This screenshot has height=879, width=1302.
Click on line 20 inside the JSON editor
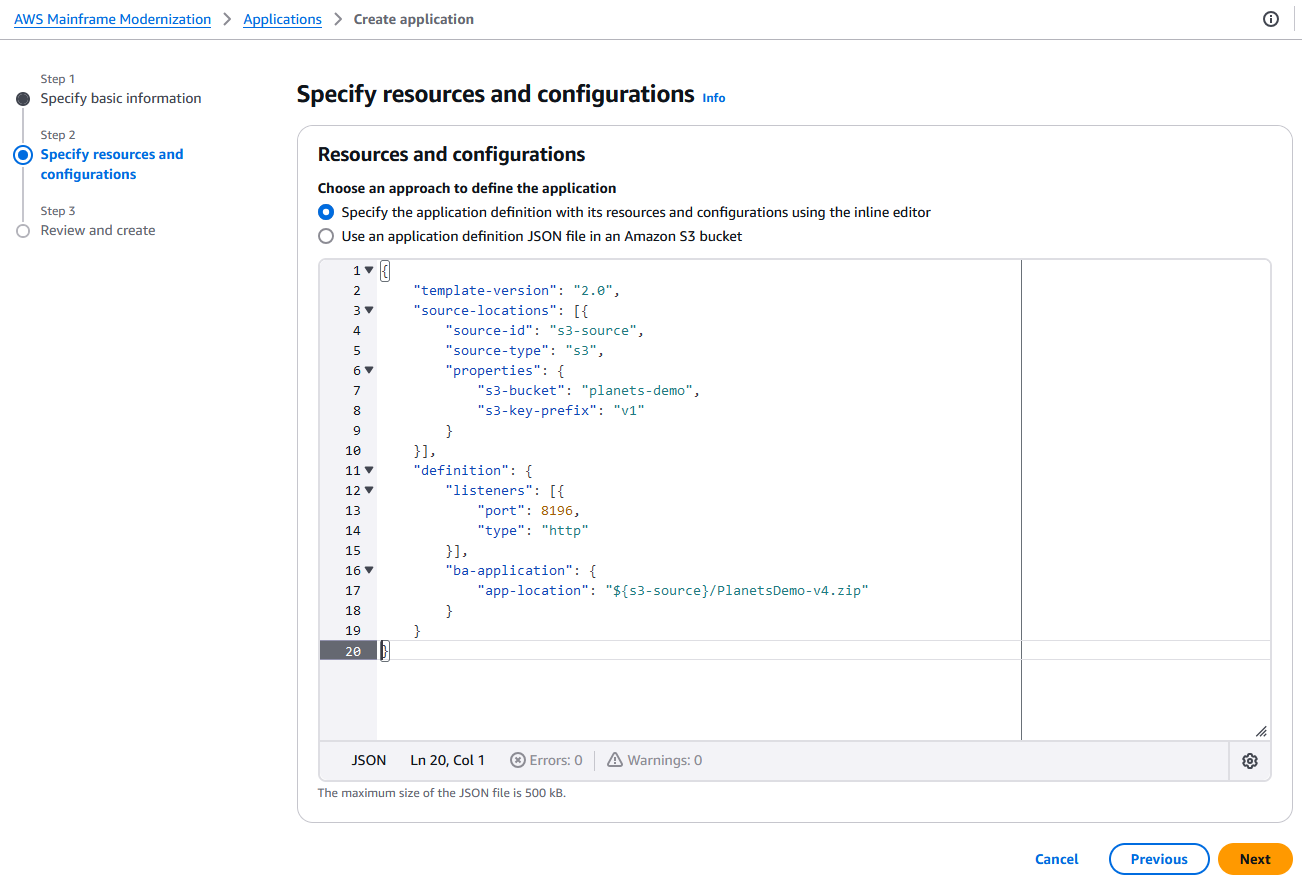tap(500, 650)
